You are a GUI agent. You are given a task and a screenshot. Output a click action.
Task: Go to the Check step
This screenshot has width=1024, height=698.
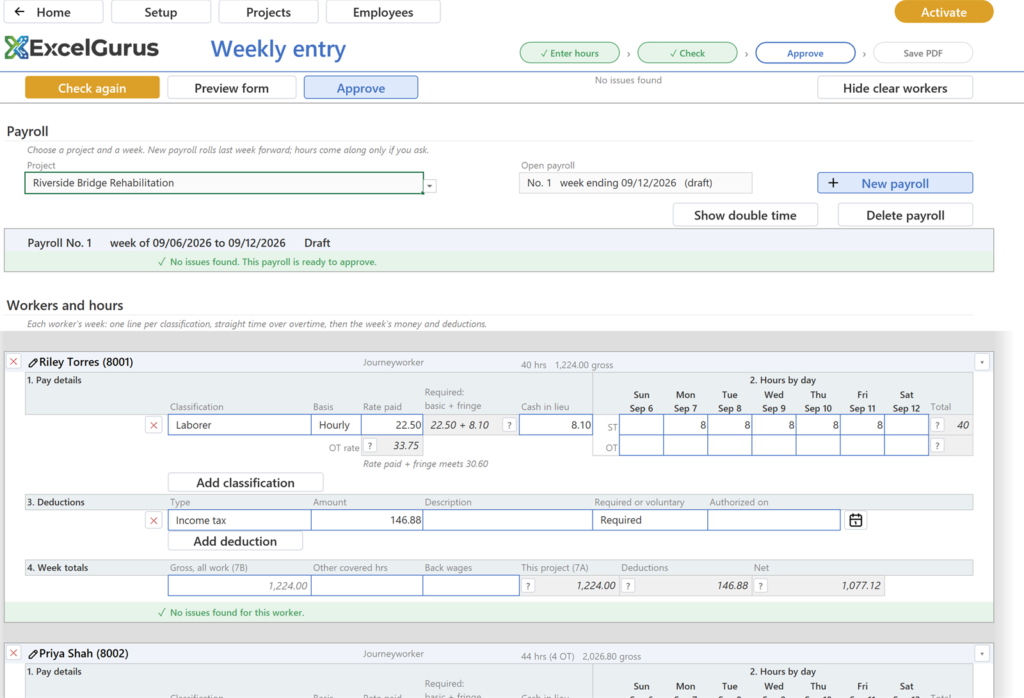point(687,53)
